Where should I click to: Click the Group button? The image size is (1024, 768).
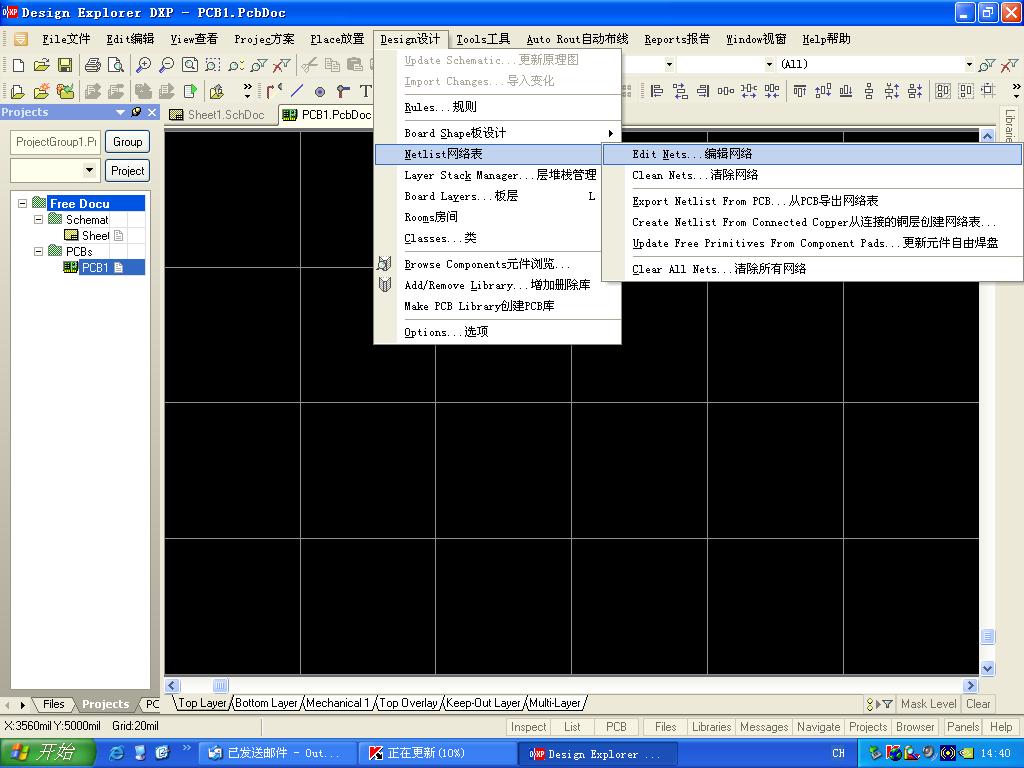(127, 142)
